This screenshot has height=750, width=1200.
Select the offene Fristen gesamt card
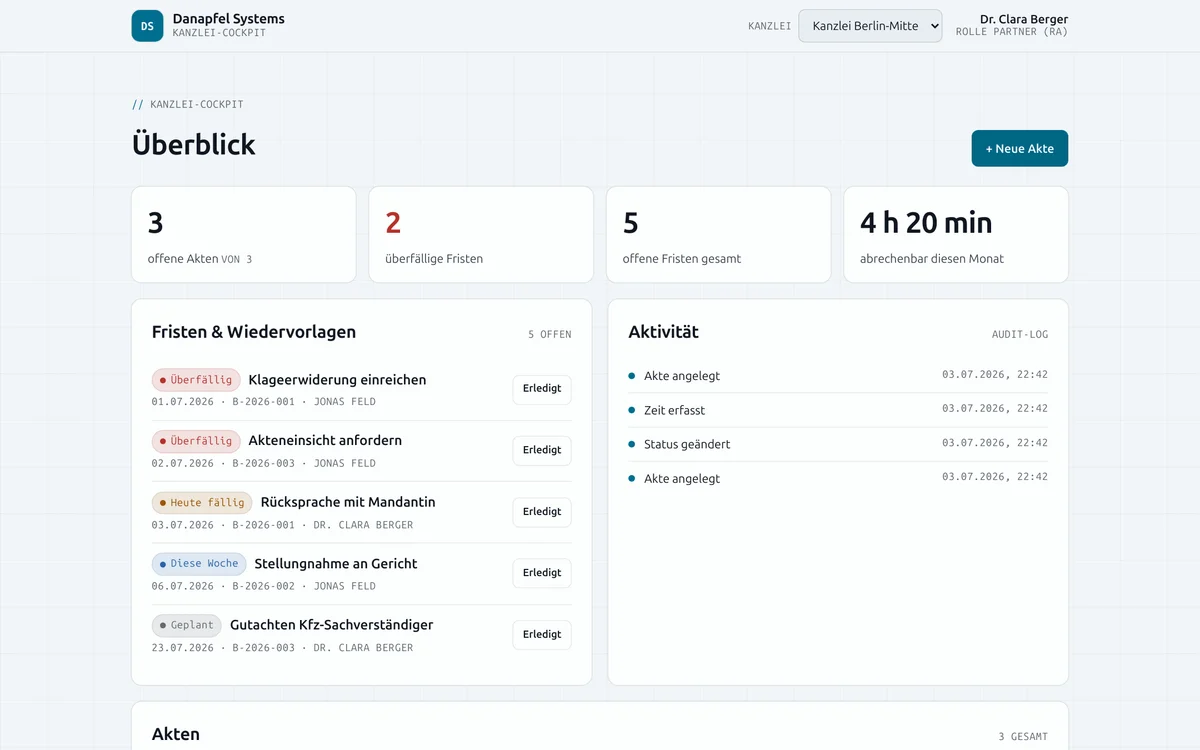pos(719,235)
